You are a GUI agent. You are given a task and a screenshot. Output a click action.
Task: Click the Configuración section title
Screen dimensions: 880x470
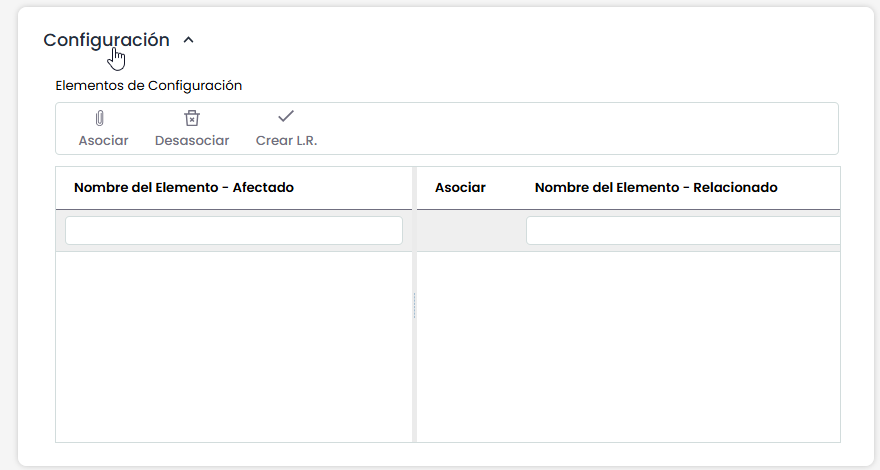(106, 40)
